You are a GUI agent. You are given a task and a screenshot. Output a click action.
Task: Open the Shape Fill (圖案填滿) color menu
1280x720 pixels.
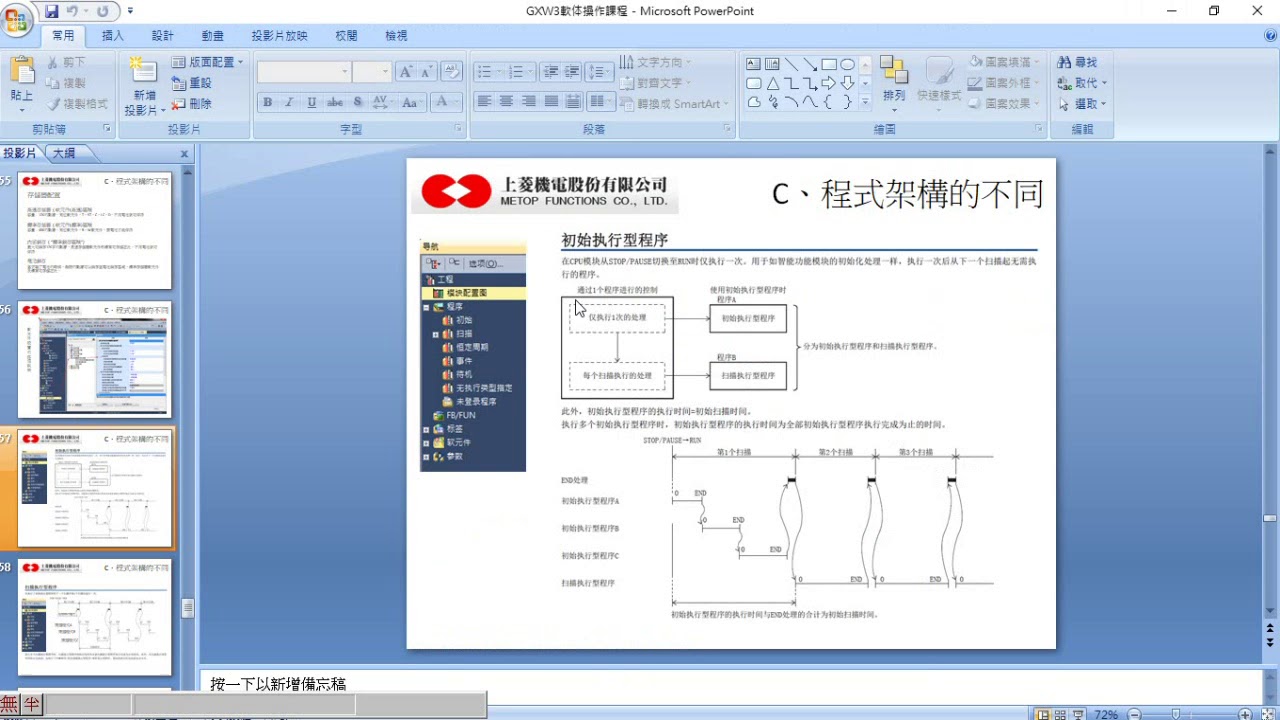pos(1005,62)
